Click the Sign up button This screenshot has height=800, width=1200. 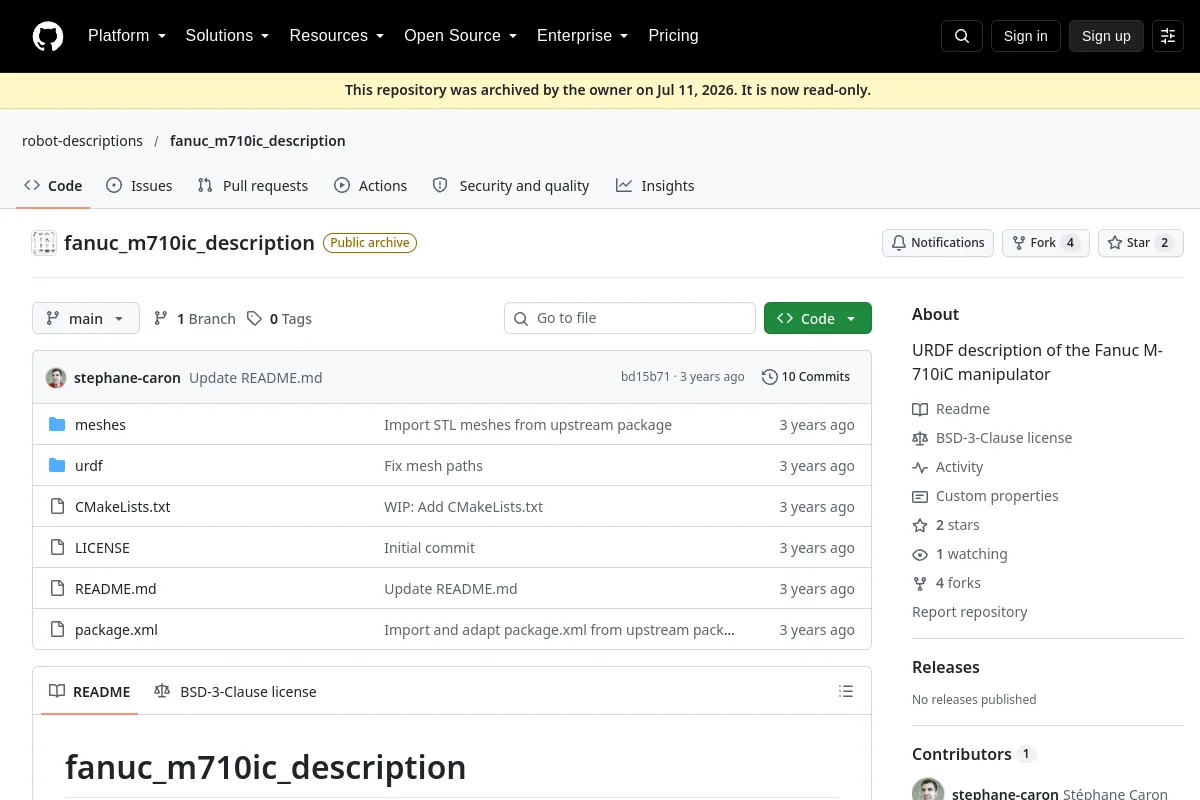pyautogui.click(x=1106, y=36)
